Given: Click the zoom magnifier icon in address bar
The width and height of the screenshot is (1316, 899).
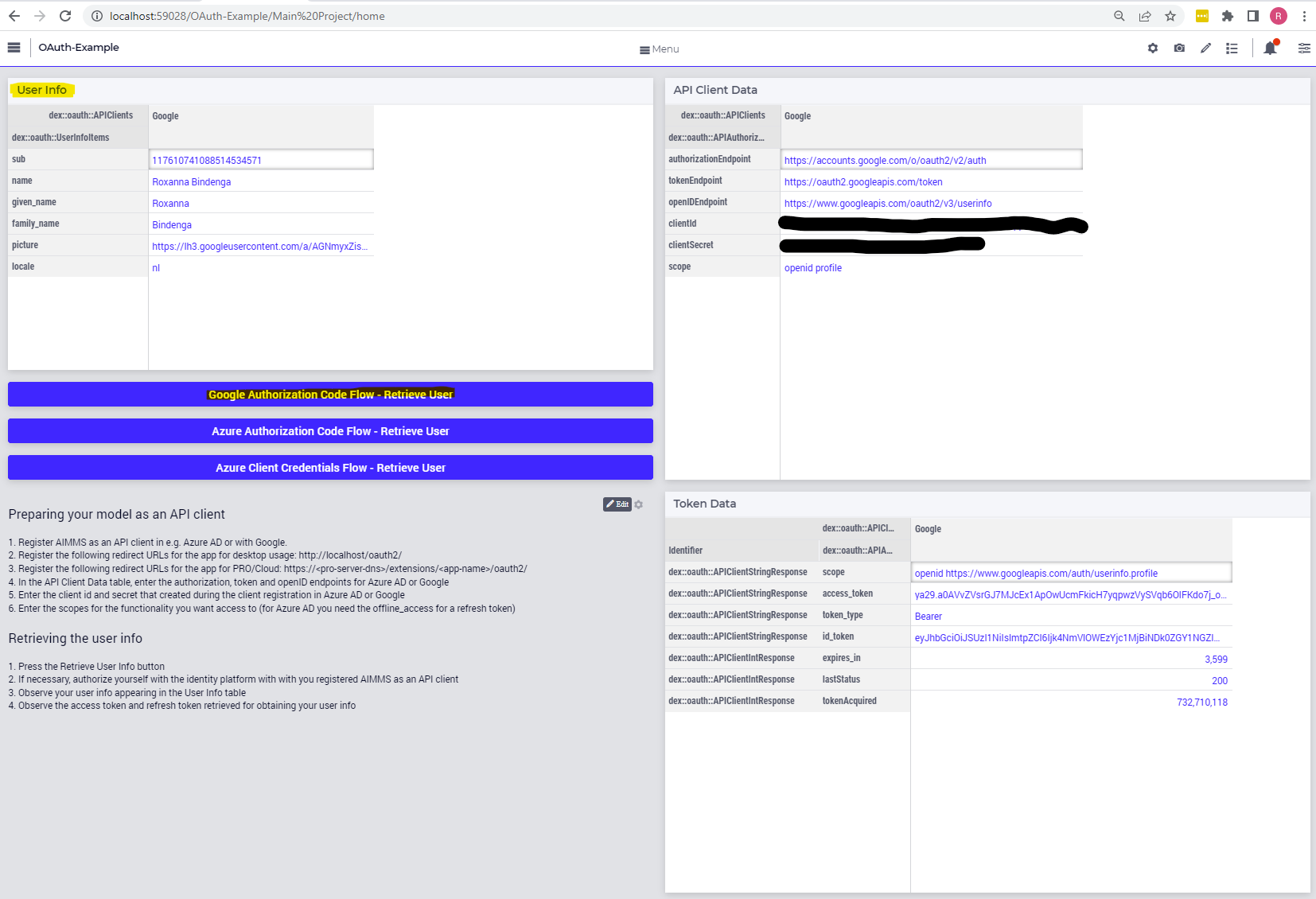Looking at the screenshot, I should tap(1119, 16).
